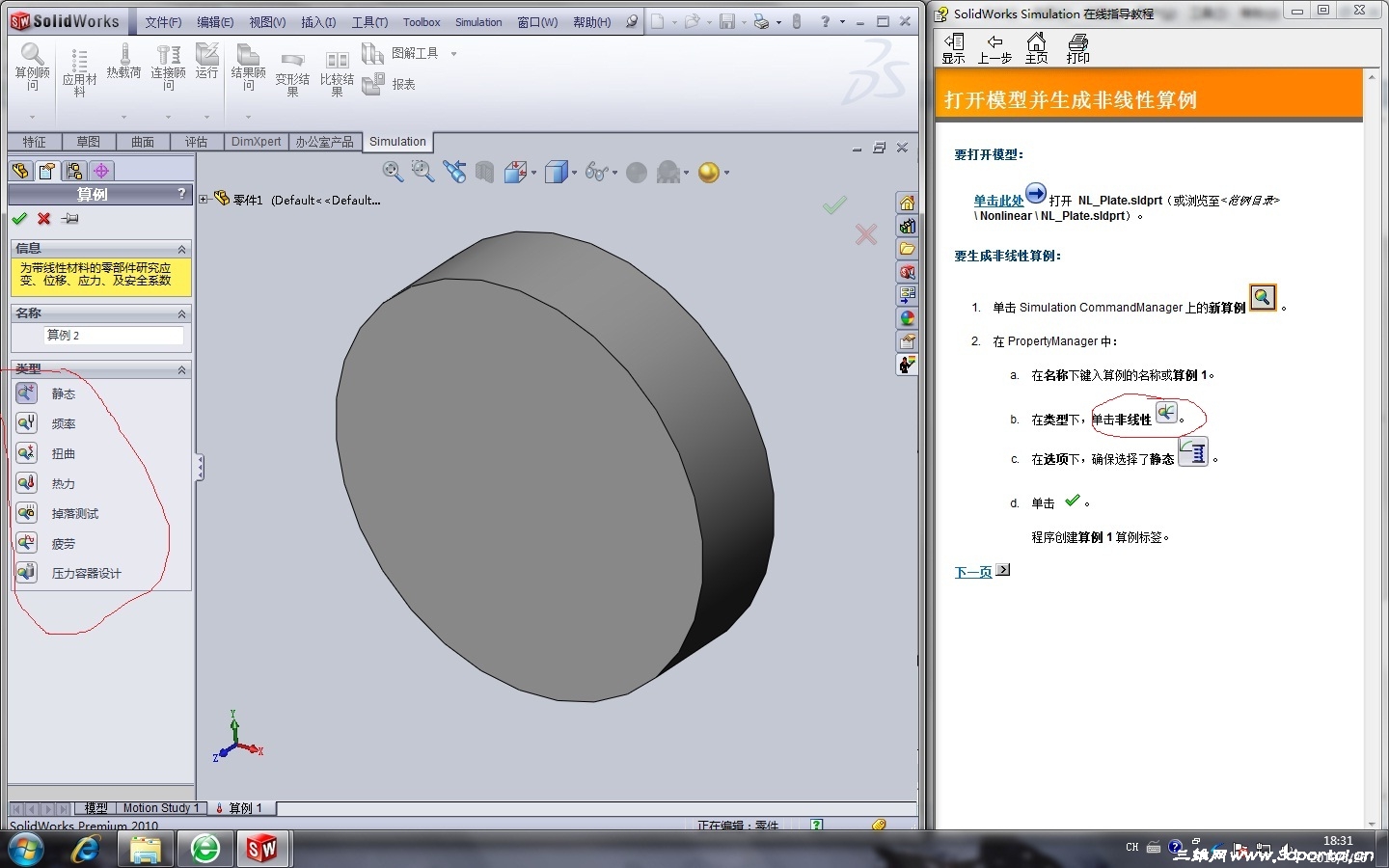Click the Report (报表) icon in ribbon
This screenshot has height=868, width=1389.
pyautogui.click(x=374, y=85)
